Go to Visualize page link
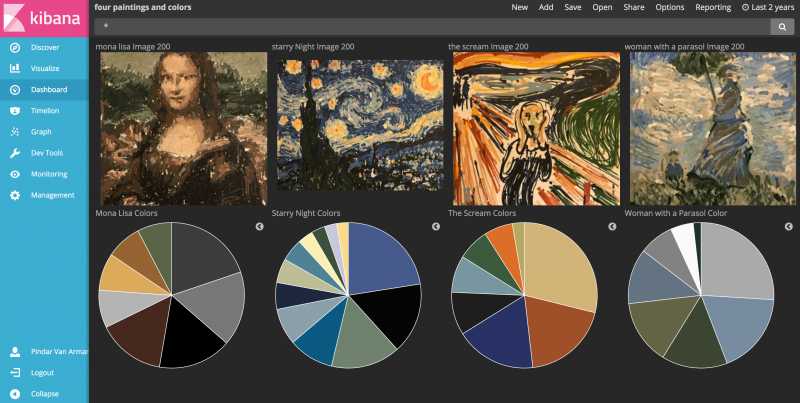800x403 pixels. coord(45,68)
